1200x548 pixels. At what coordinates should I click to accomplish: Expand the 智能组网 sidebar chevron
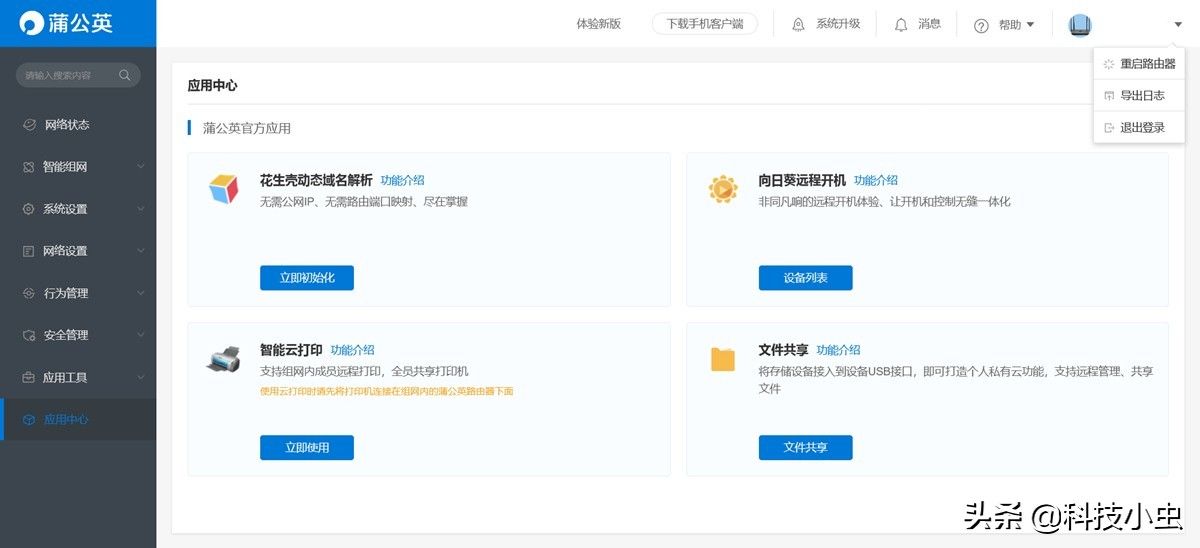[x=141, y=167]
